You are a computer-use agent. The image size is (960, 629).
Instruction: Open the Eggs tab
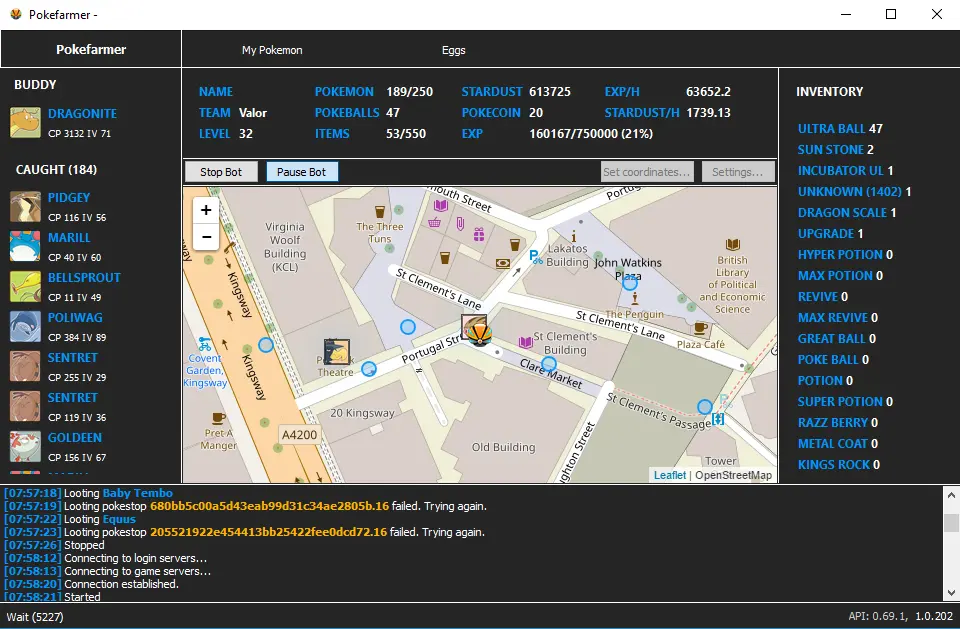click(x=454, y=50)
